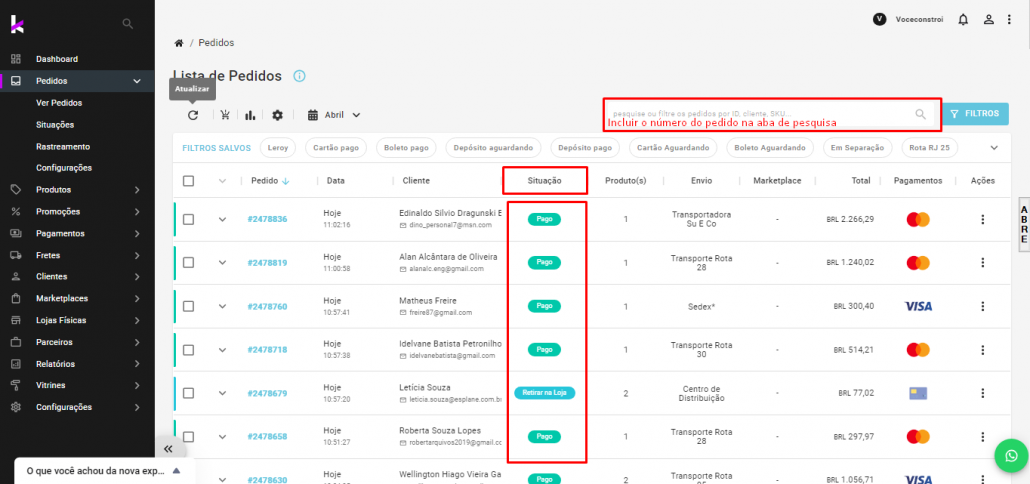Image resolution: width=1030 pixels, height=484 pixels.
Task: Open Rastreamento in the sidebar
Action: [x=62, y=146]
